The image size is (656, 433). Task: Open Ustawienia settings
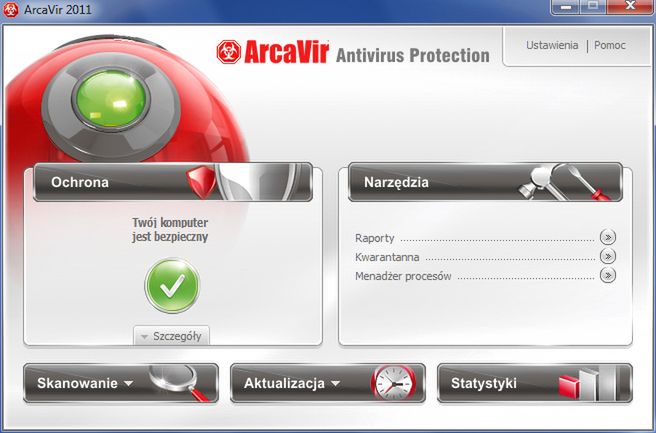click(552, 45)
